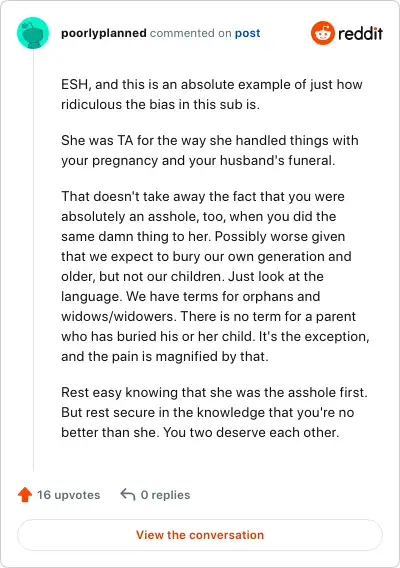Click the Reddit Snoo logo icon
The width and height of the screenshot is (400, 568).
(x=322, y=33)
